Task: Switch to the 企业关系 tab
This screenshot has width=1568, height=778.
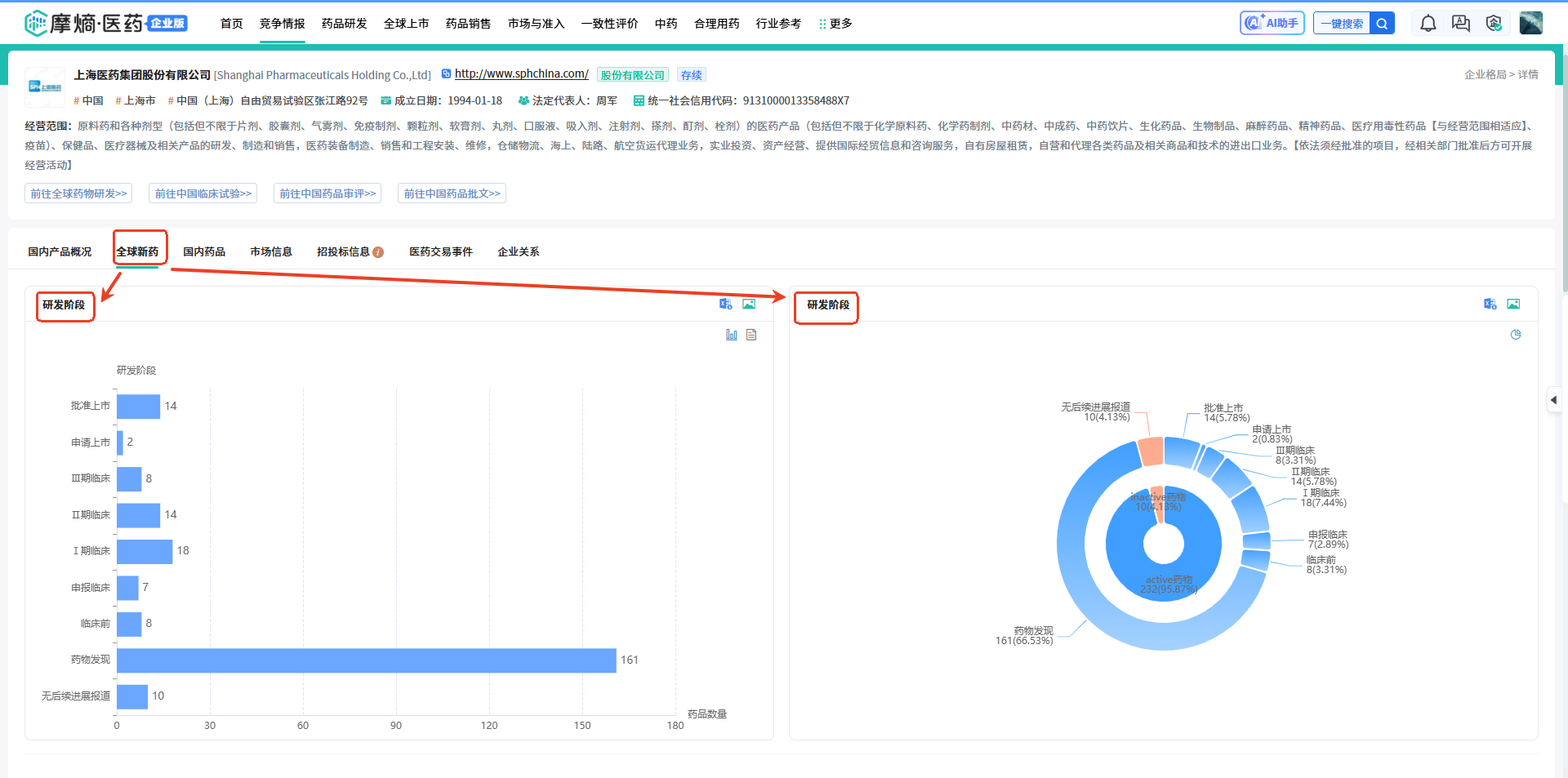Action: (519, 251)
